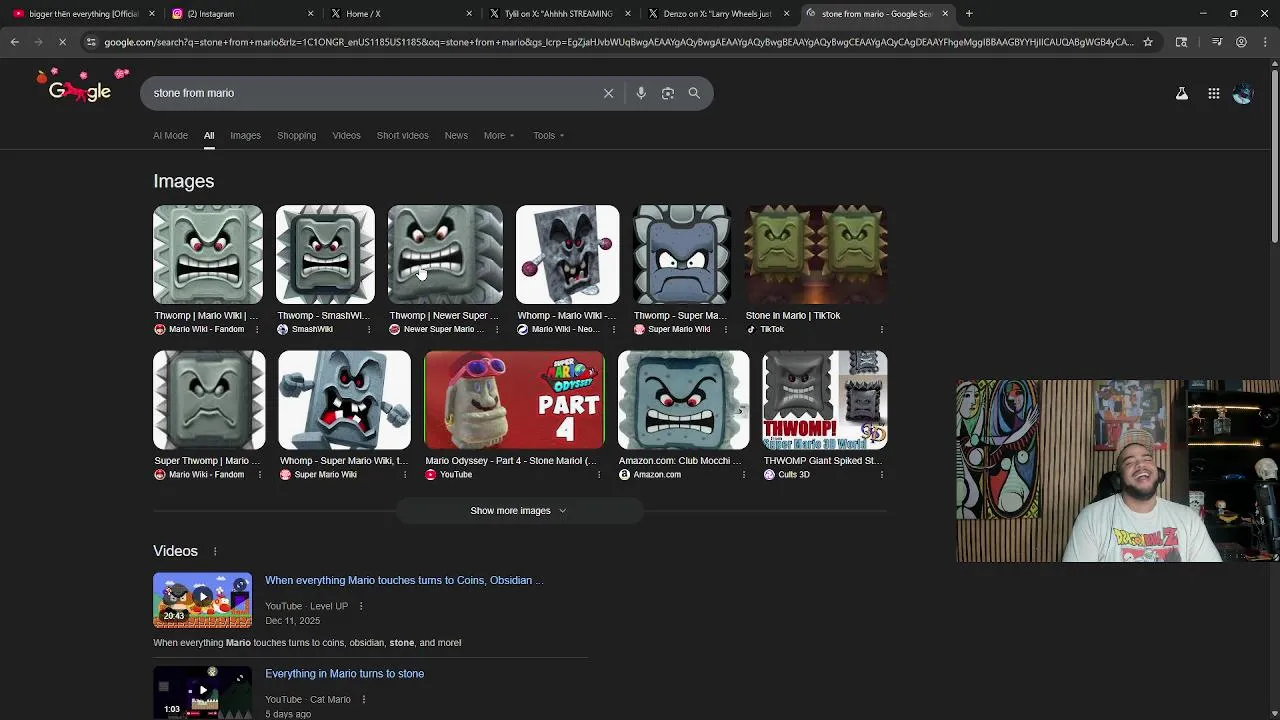Open a new browser tab

point(969,14)
